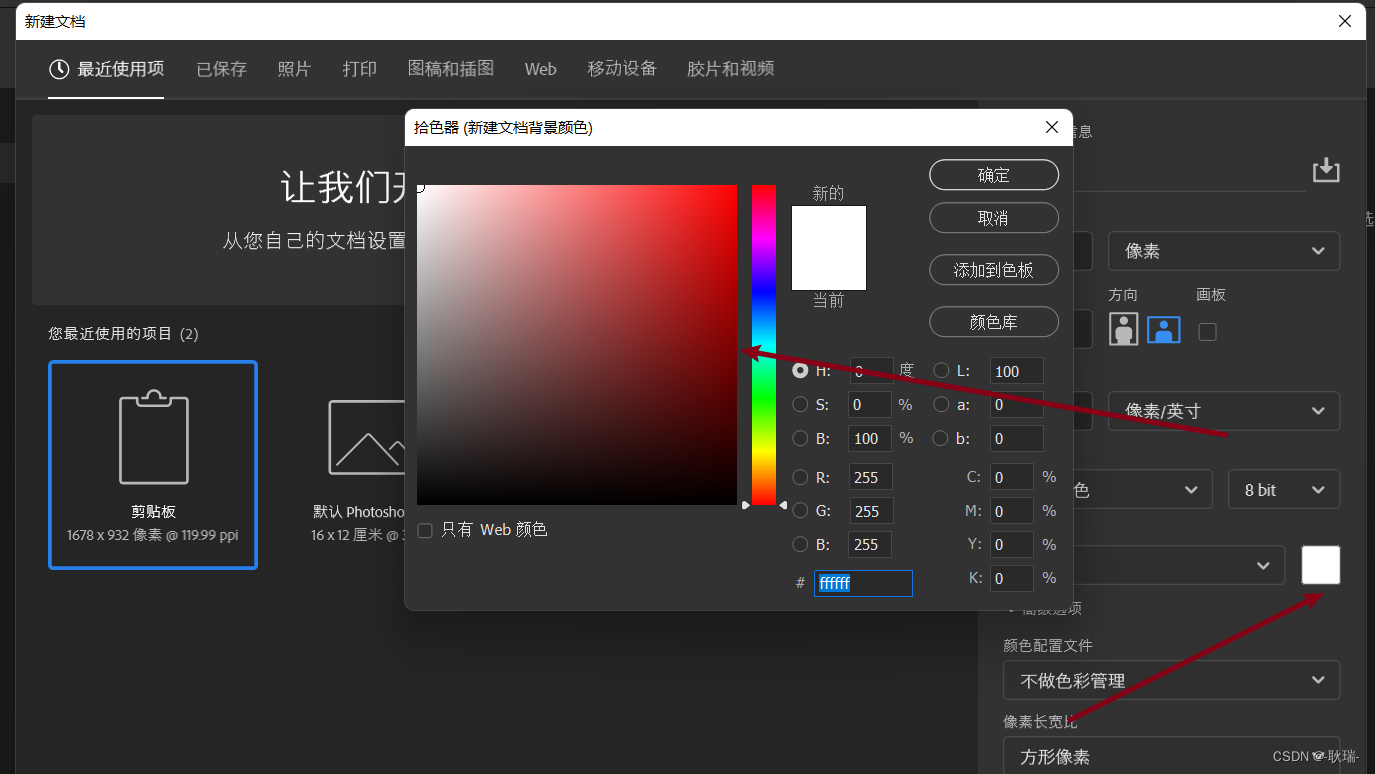Click the G value input field

[x=871, y=511]
